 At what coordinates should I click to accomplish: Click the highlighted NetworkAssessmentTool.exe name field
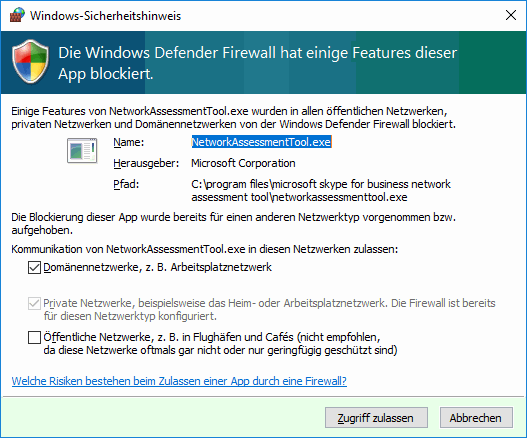[x=261, y=142]
